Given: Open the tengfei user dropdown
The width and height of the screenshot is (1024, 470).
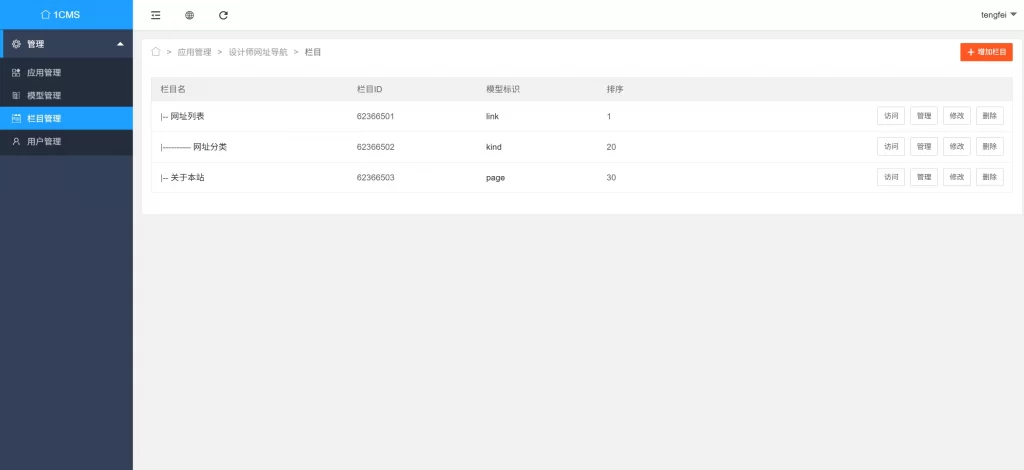Looking at the screenshot, I should pyautogui.click(x=999, y=14).
